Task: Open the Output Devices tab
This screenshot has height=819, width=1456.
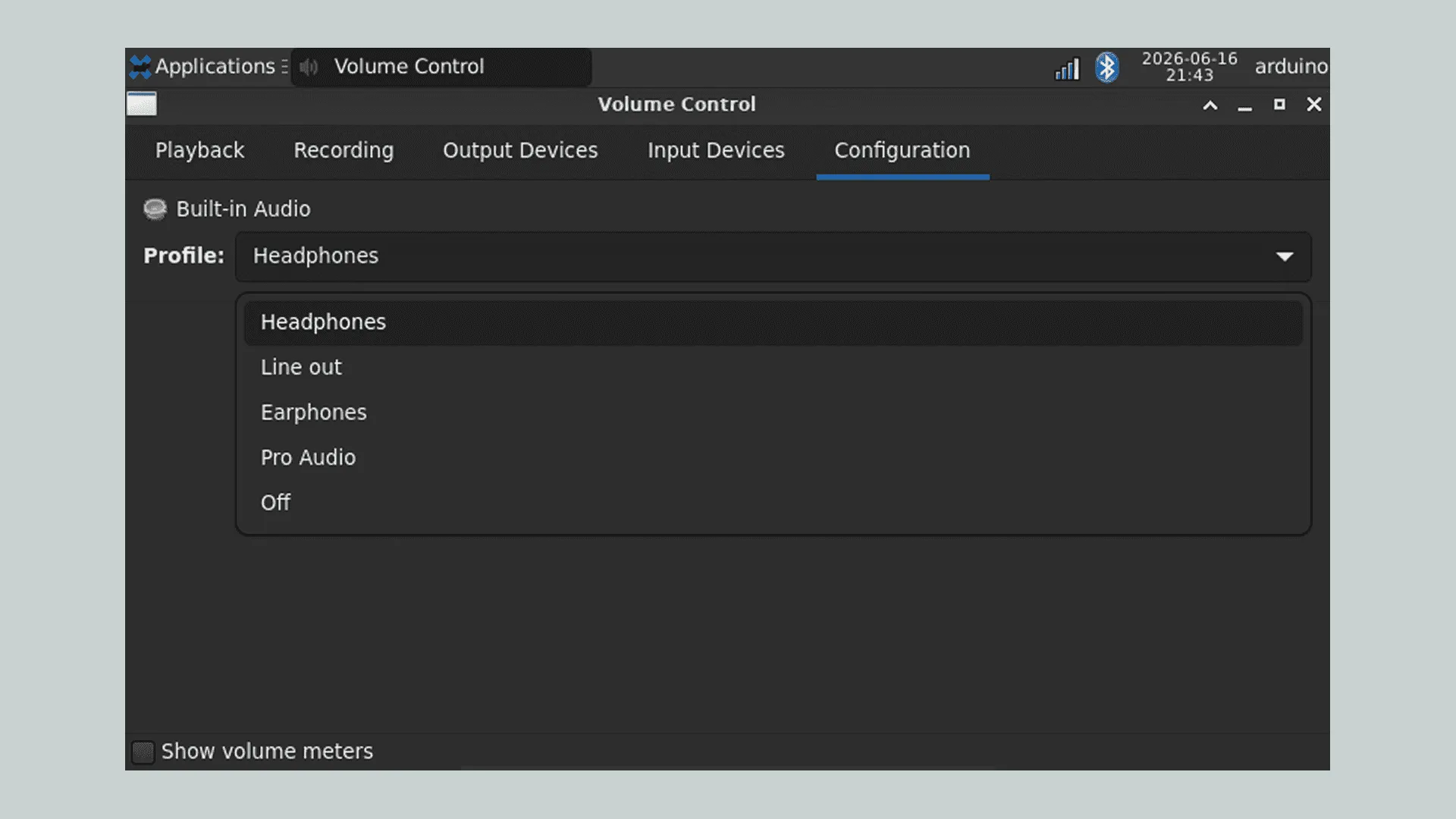Action: [520, 150]
